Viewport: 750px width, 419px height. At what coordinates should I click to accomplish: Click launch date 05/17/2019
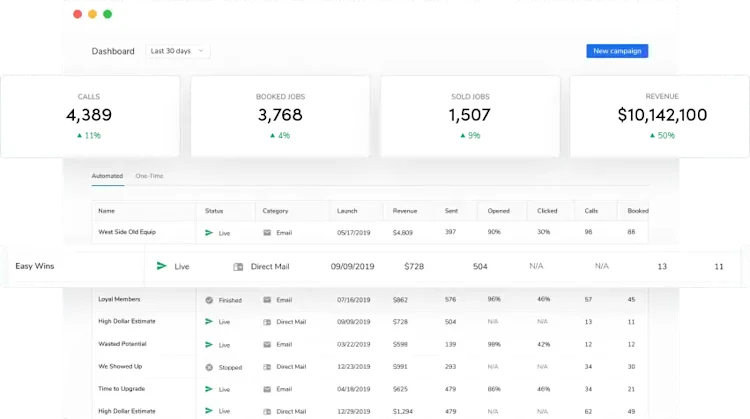pos(353,232)
